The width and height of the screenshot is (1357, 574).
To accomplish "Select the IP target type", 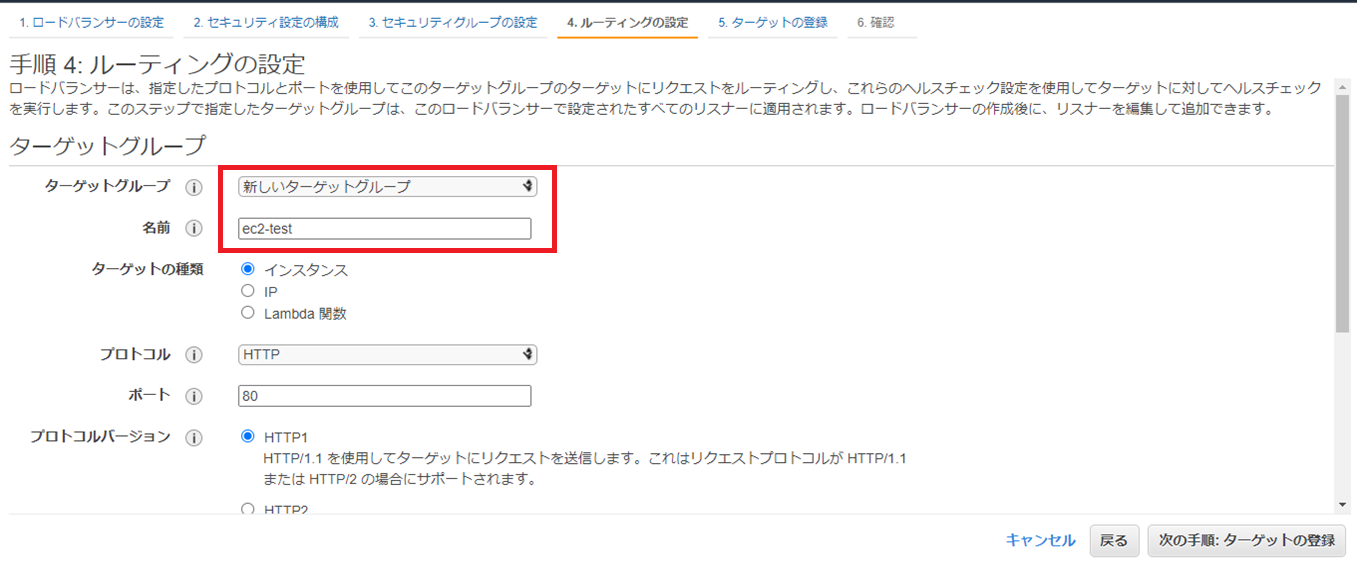I will pos(248,291).
